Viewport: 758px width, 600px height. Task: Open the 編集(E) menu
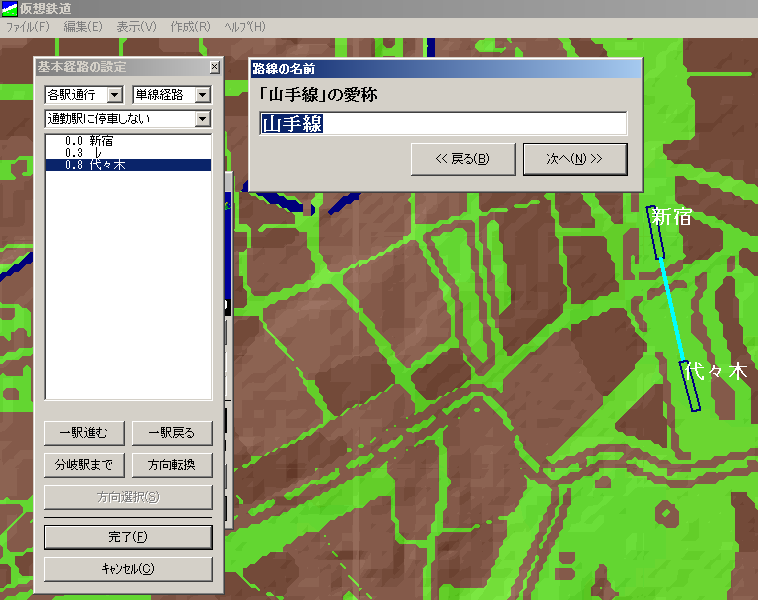coord(83,27)
